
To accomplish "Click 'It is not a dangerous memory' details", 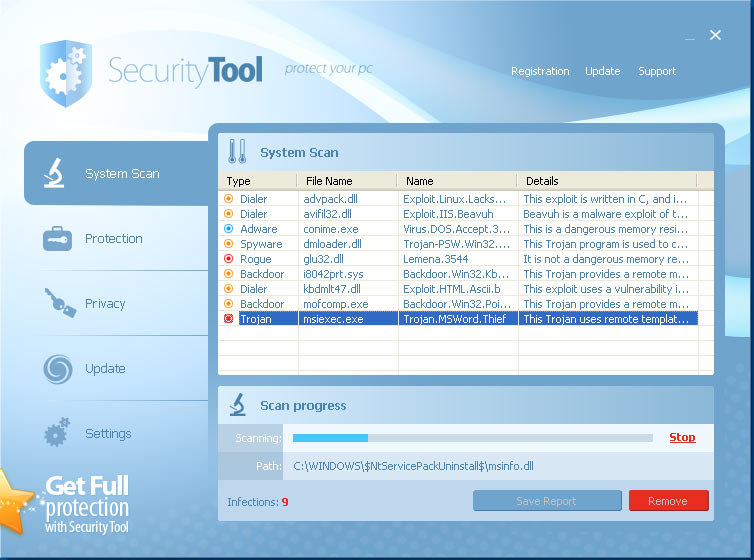I will [606, 259].
